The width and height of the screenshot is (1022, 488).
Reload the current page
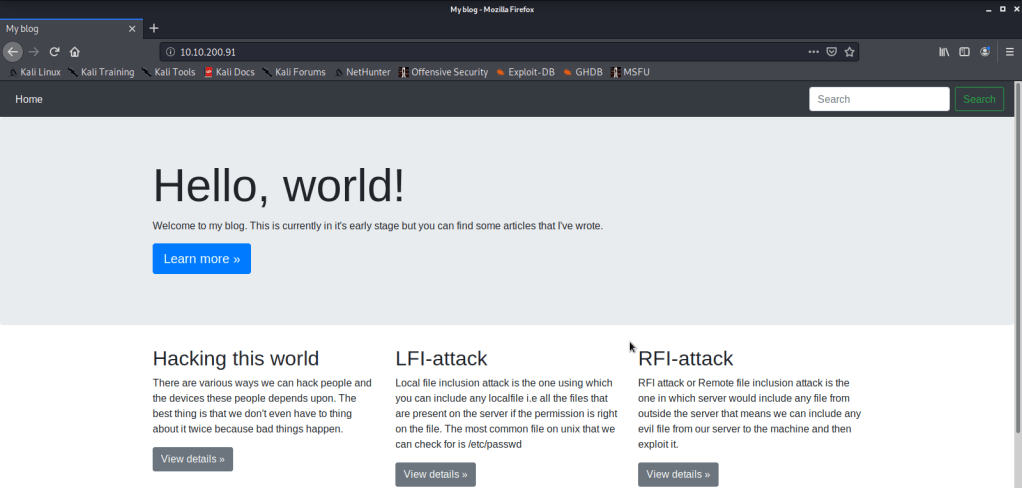coord(55,52)
